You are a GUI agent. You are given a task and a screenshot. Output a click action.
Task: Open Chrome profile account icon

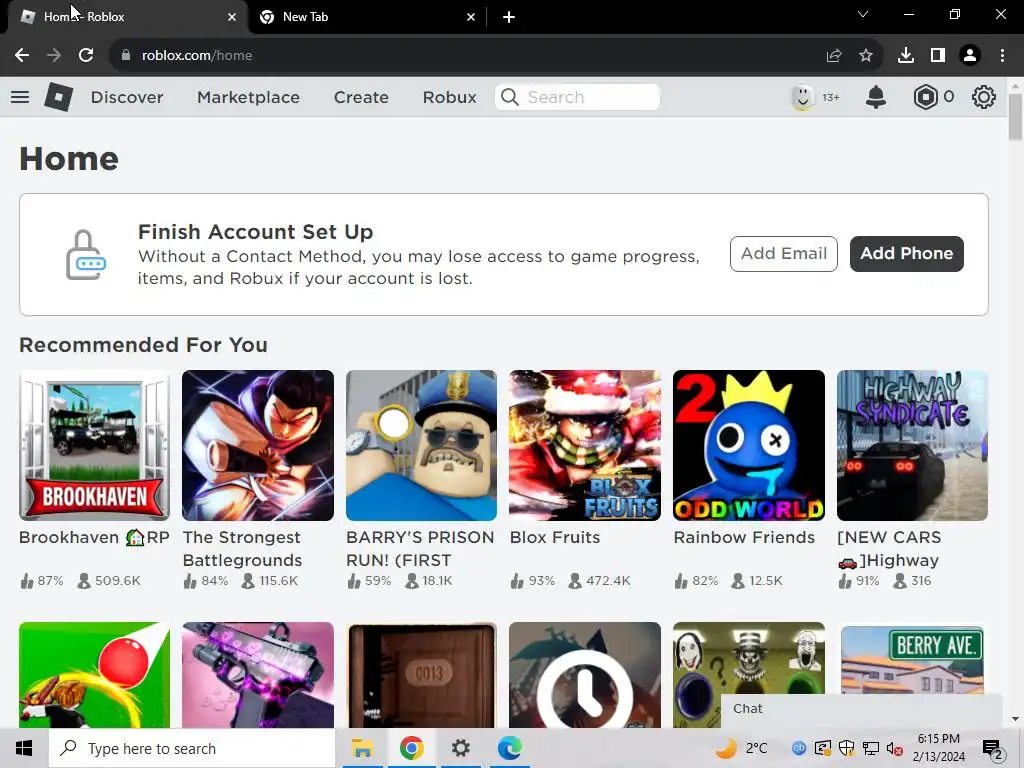tap(970, 56)
